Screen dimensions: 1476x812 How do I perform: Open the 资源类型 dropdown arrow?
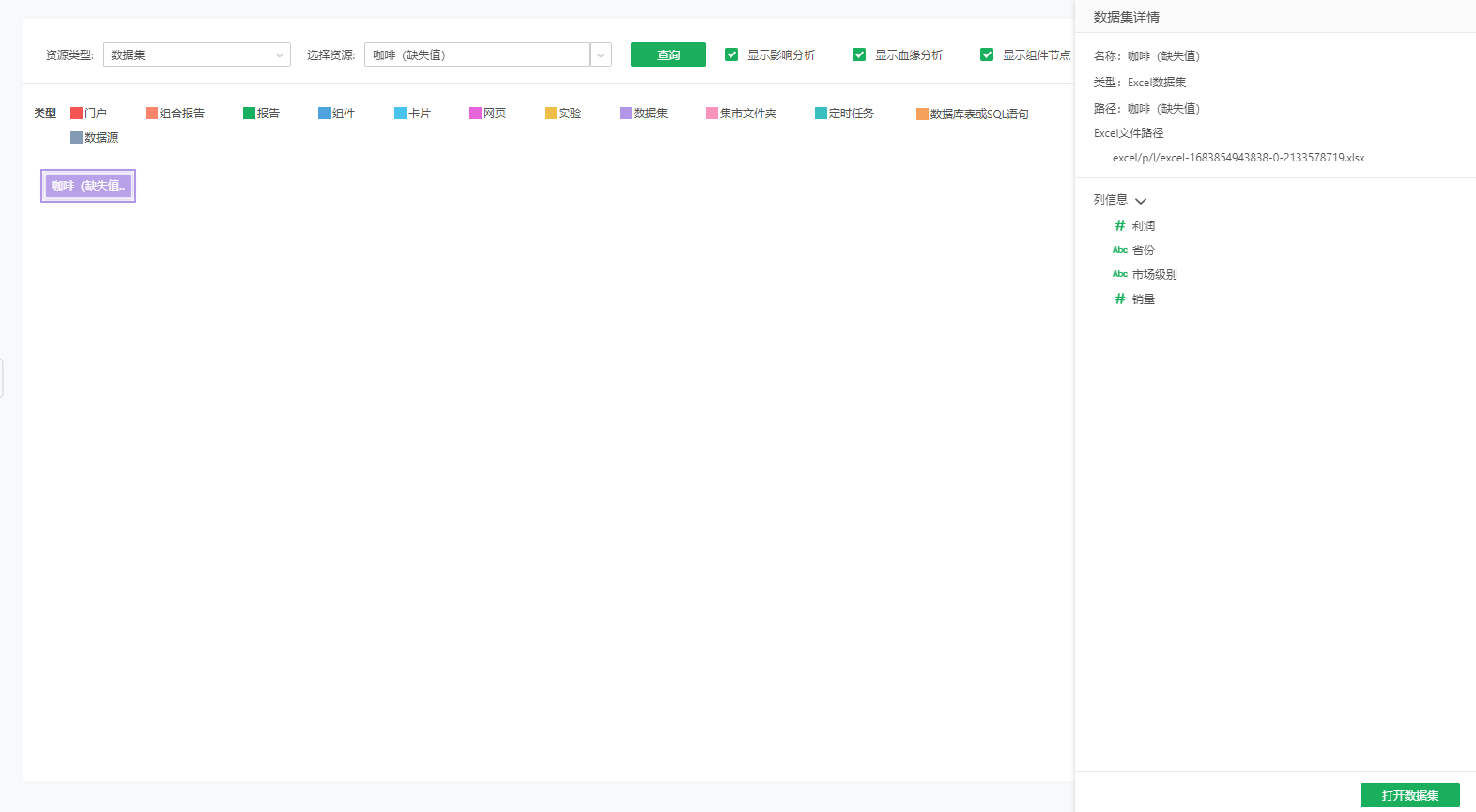click(x=280, y=54)
